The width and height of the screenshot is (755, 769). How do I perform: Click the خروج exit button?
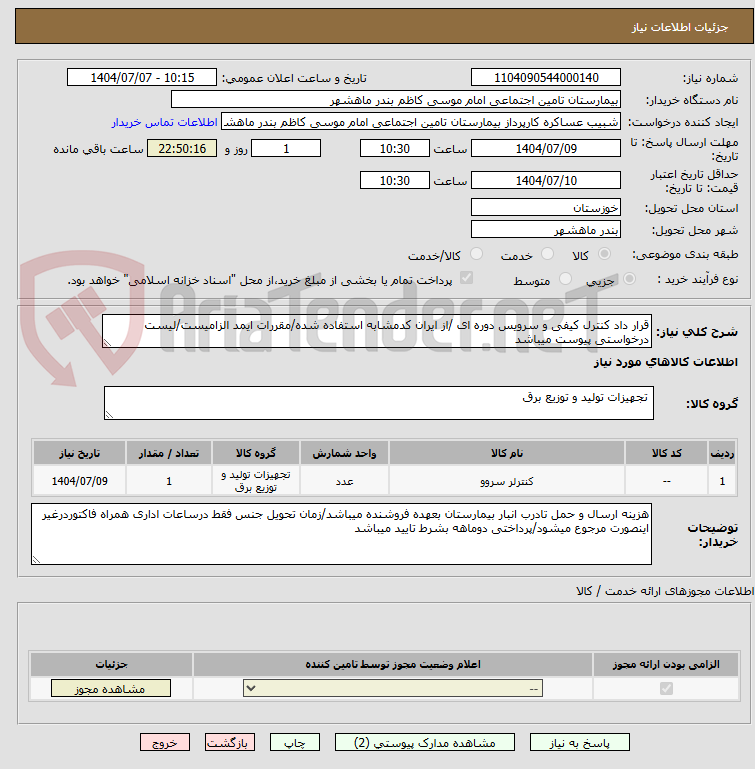(165, 743)
